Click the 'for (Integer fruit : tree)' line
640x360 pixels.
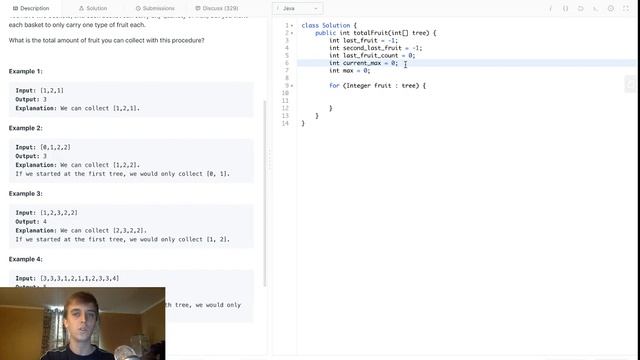click(377, 86)
